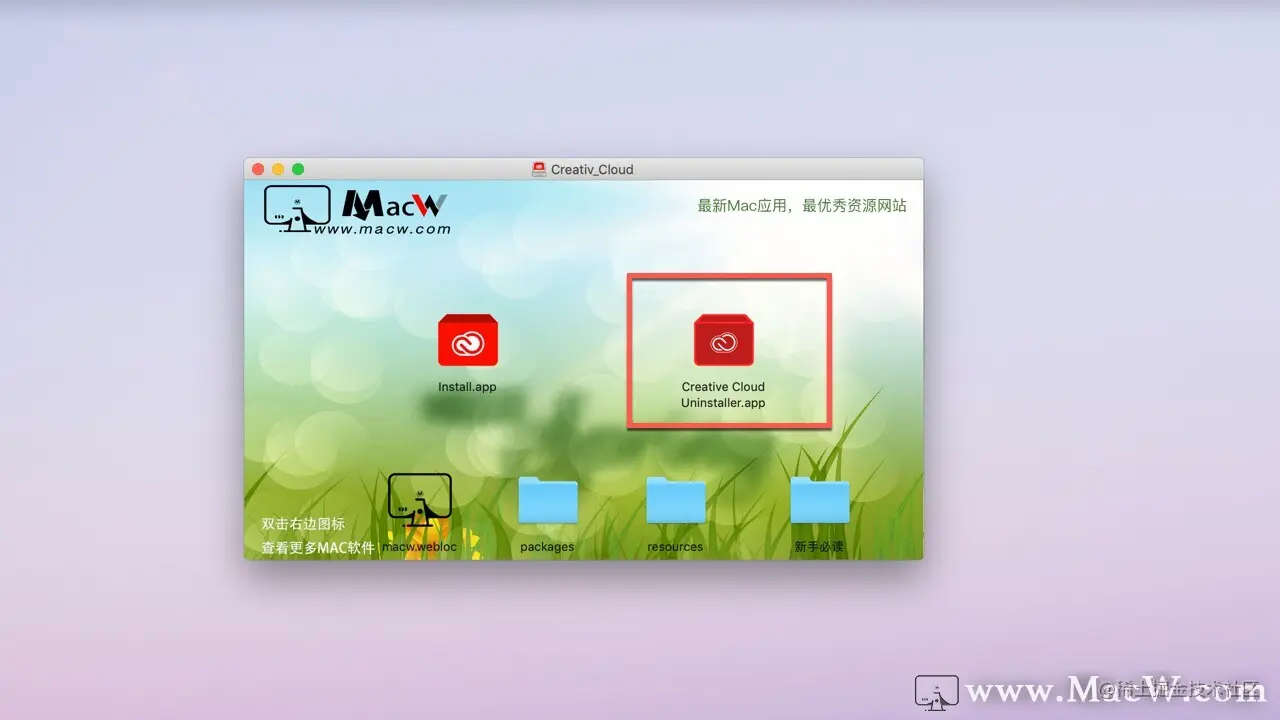Click the Install.app file name label
Image resolution: width=1280 pixels, height=720 pixels.
[x=467, y=387]
